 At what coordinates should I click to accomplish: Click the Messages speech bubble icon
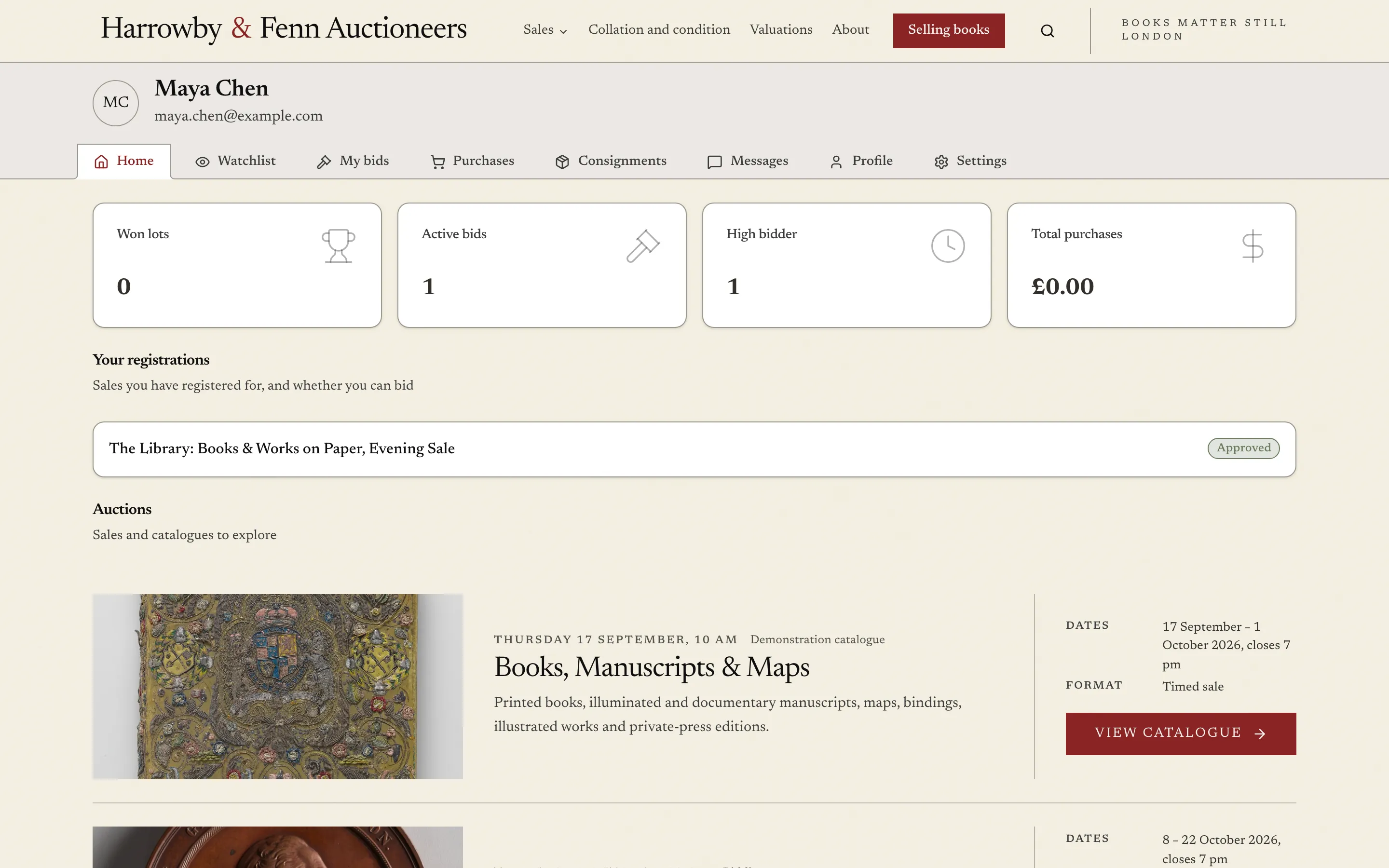(715, 162)
